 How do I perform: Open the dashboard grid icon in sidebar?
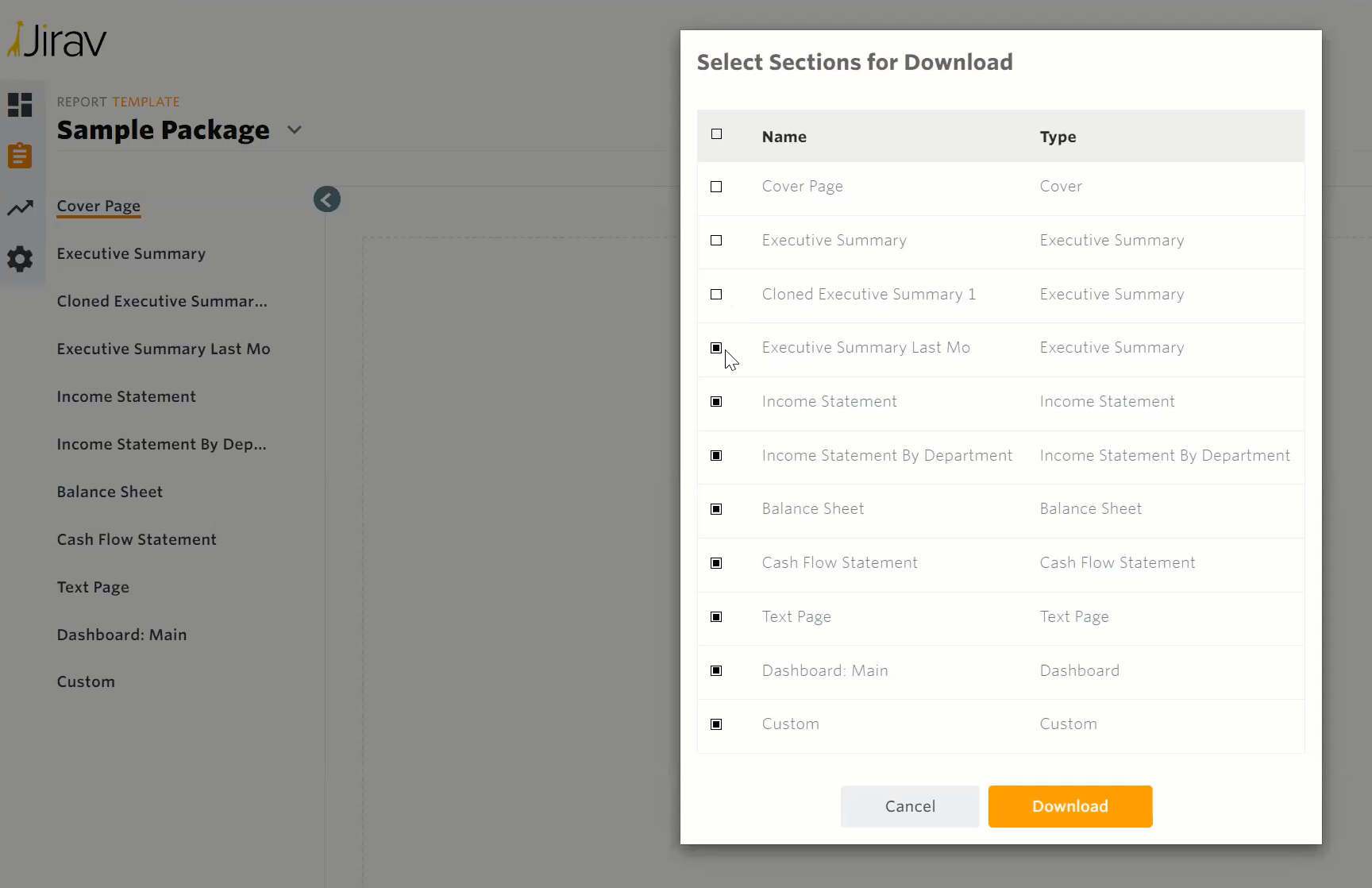(20, 105)
